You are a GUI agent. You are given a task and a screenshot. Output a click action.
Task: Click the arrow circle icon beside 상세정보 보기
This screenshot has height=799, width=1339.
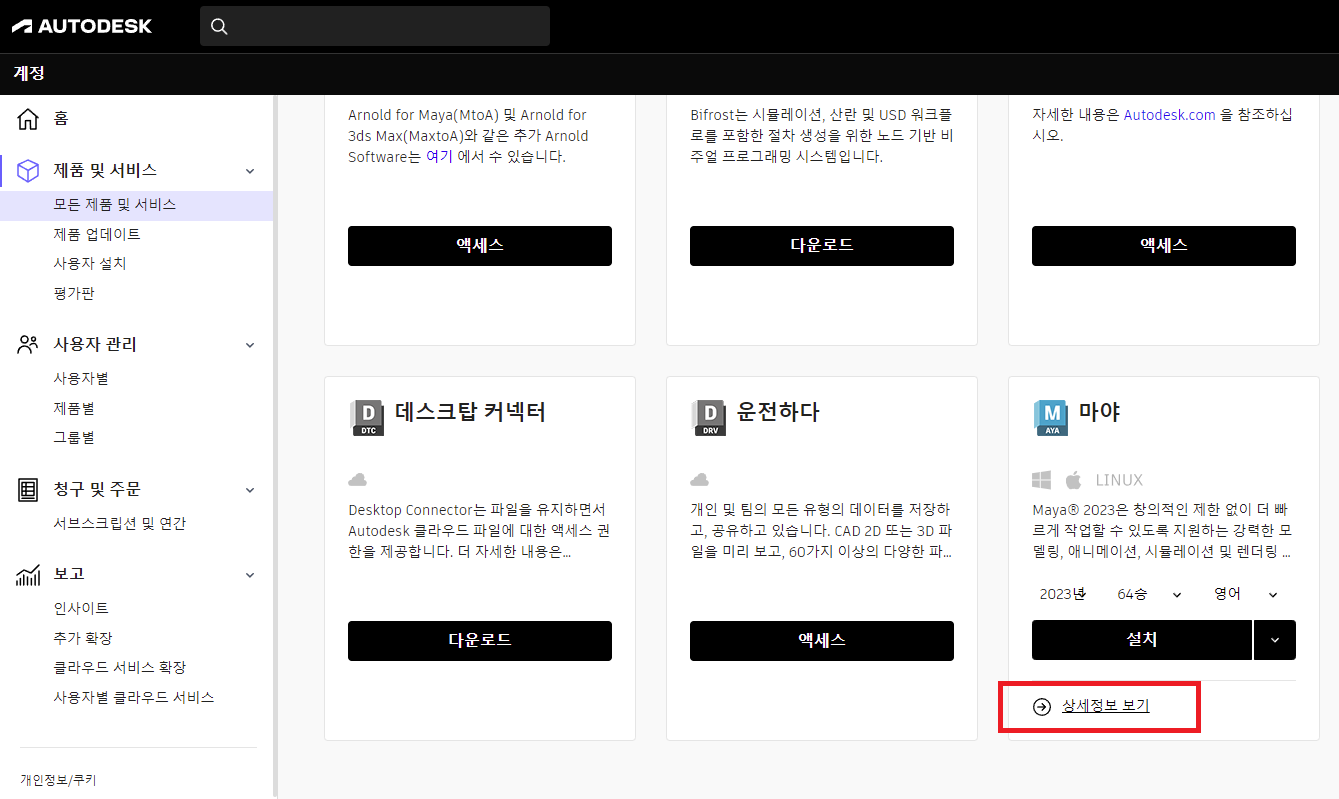(x=1042, y=707)
